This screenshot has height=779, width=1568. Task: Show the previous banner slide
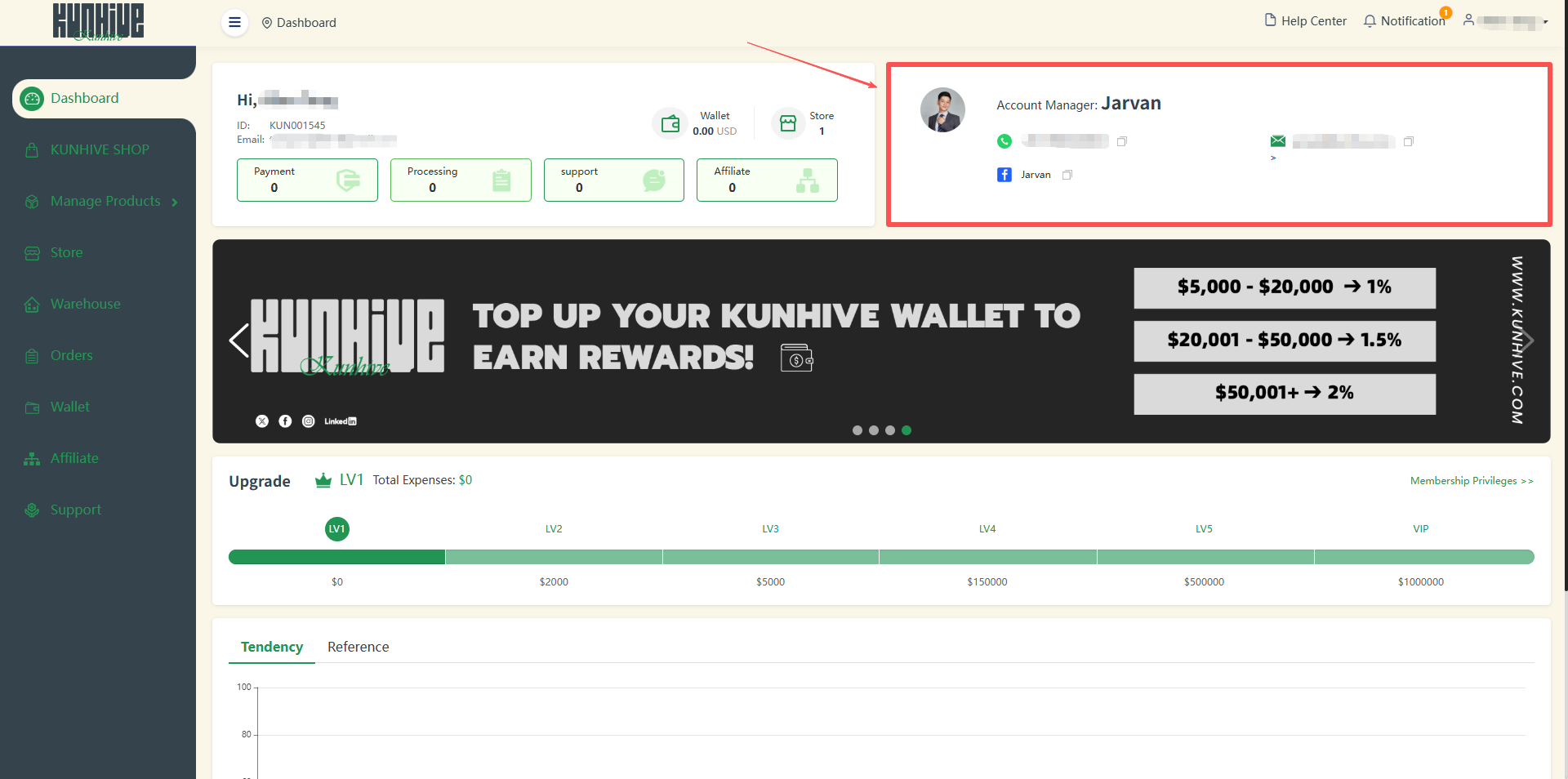point(239,341)
